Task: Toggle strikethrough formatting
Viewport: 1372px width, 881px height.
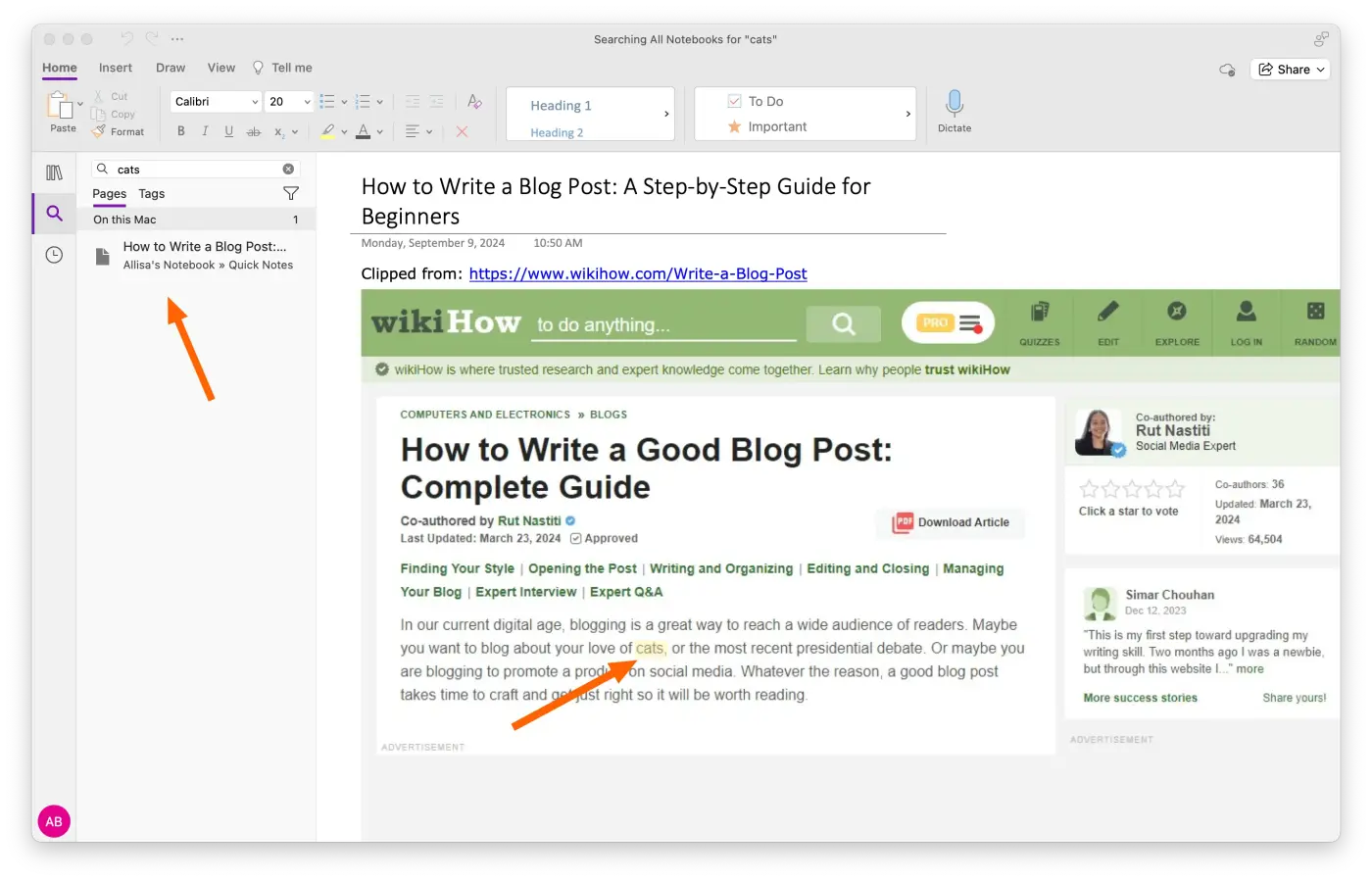Action: point(254,131)
